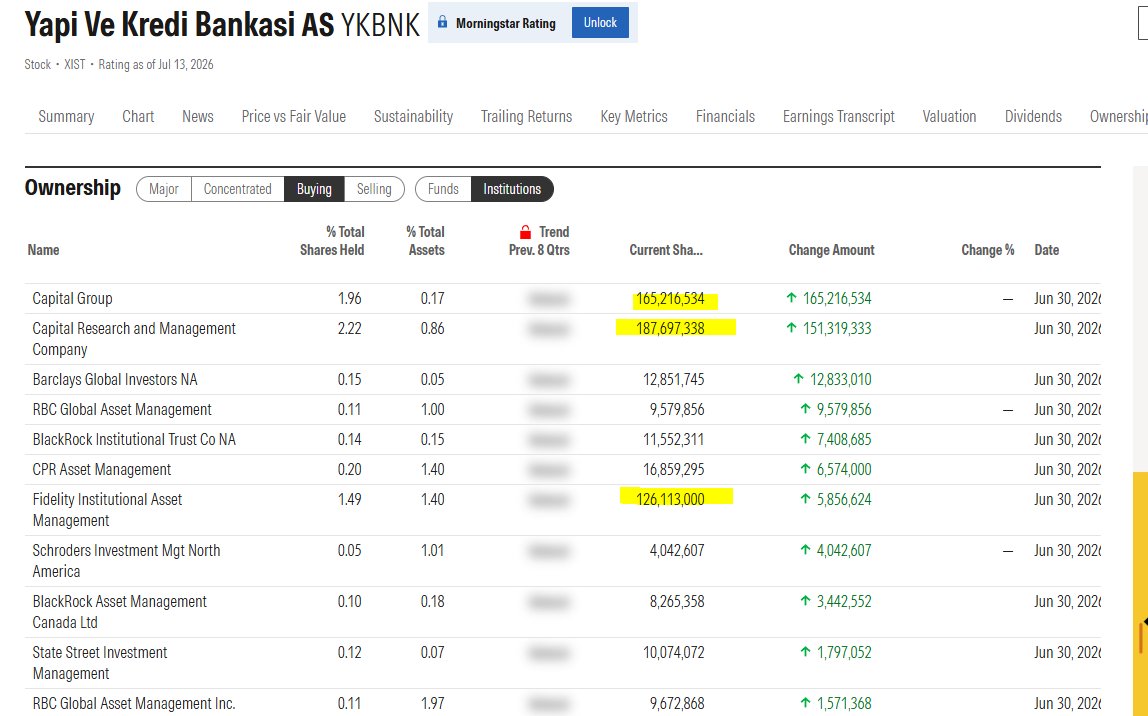Click RBC Global Asset Management Inc.
Image resolution: width=1148 pixels, height=716 pixels.
coord(134,704)
